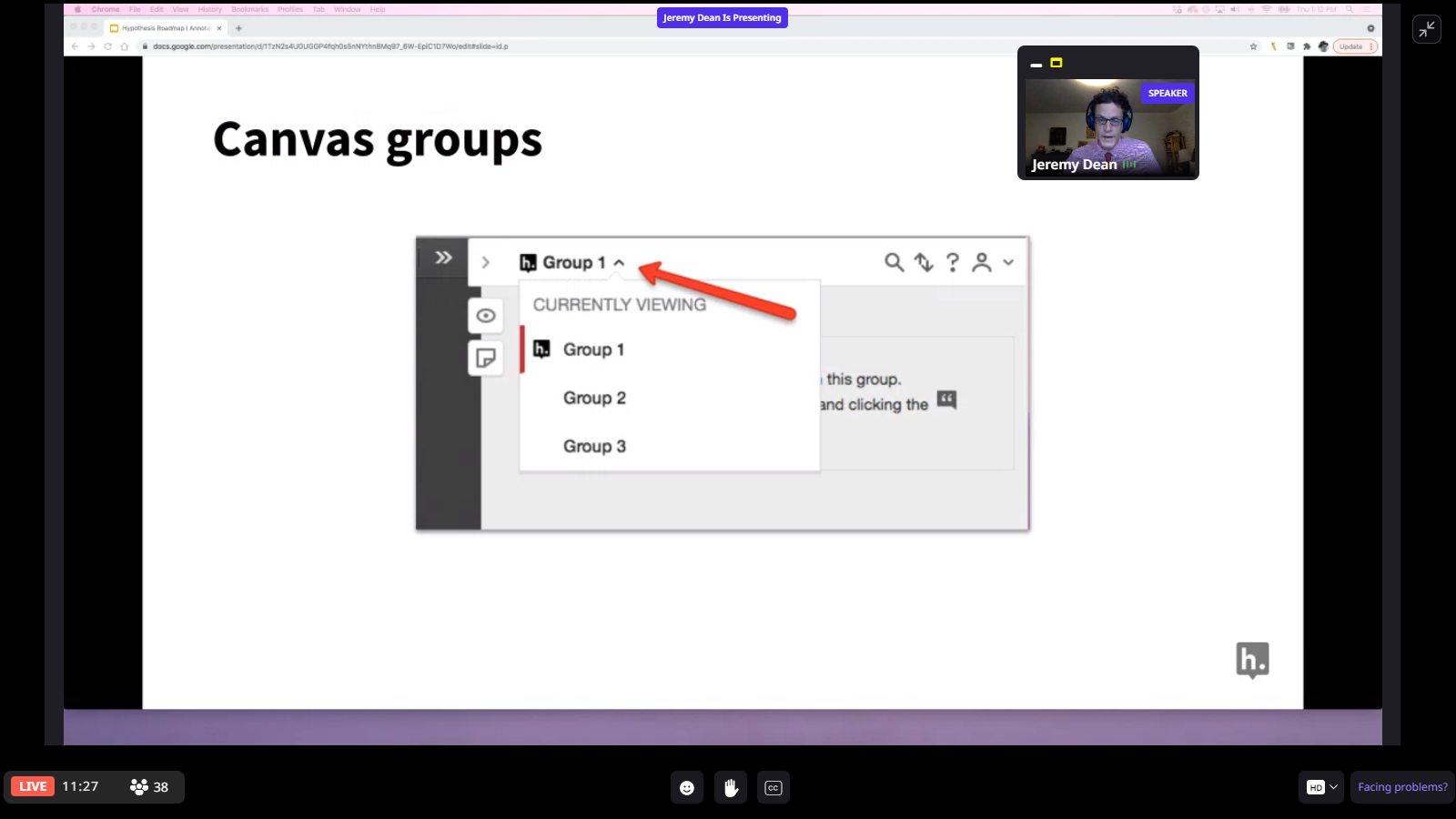Open the user account menu chevron
The height and width of the screenshot is (819, 1456).
[1008, 263]
